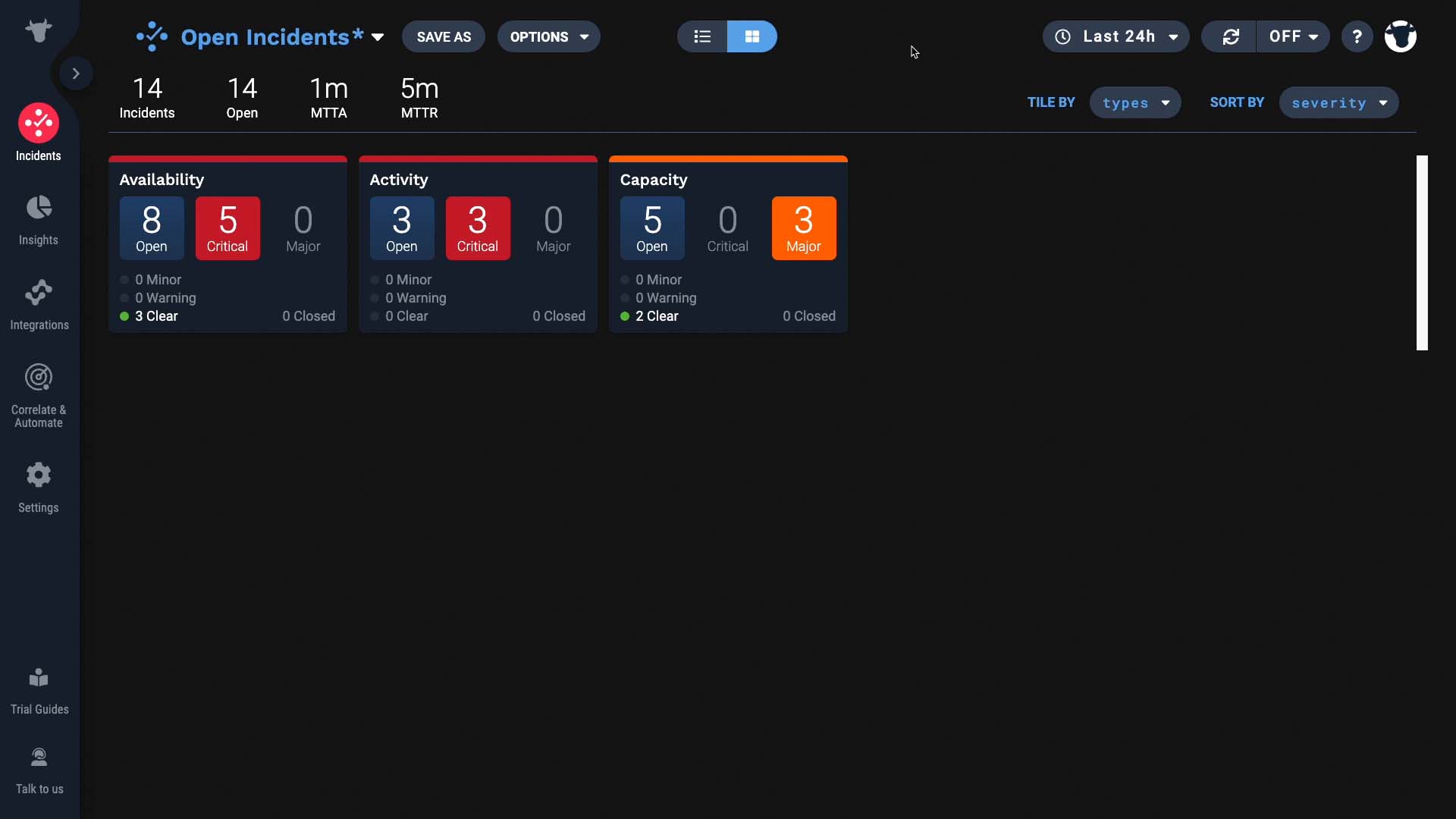The width and height of the screenshot is (1456, 819).
Task: Switch to tile grid view
Action: coord(752,36)
